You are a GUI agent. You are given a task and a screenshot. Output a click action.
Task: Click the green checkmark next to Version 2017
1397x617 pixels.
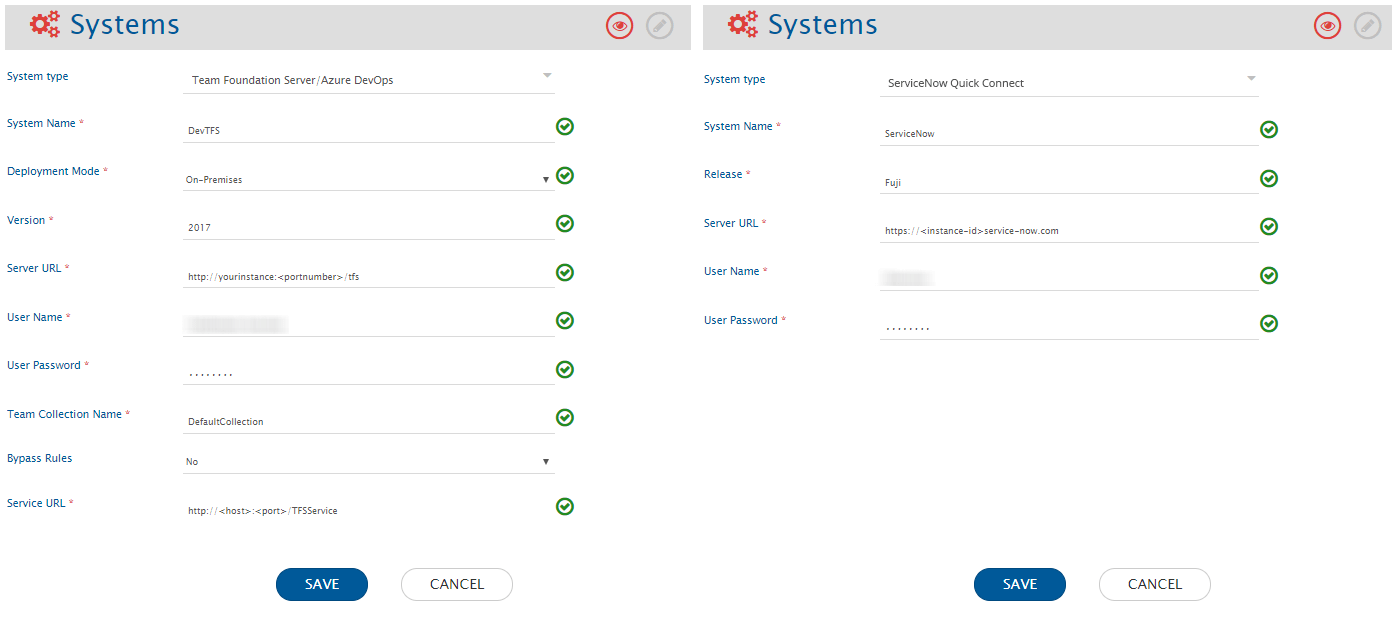coord(565,224)
